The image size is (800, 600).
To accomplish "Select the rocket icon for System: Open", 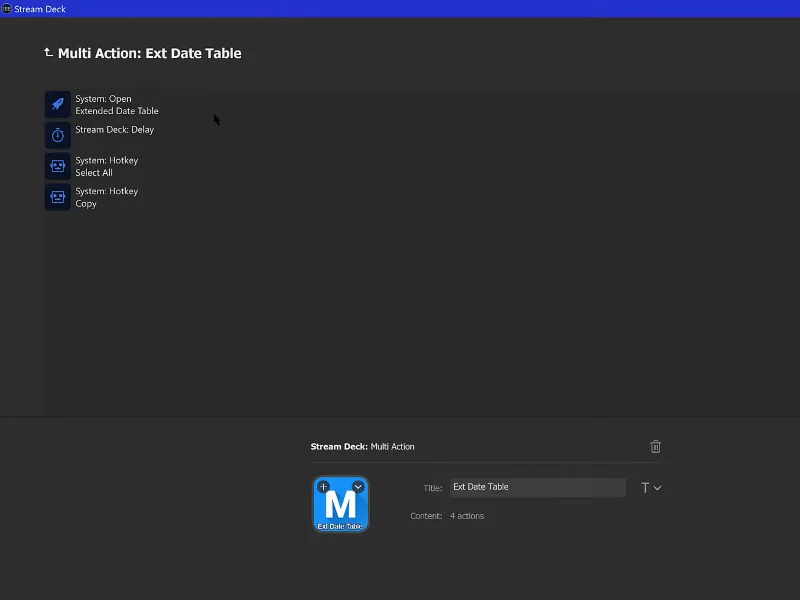I will (58, 104).
